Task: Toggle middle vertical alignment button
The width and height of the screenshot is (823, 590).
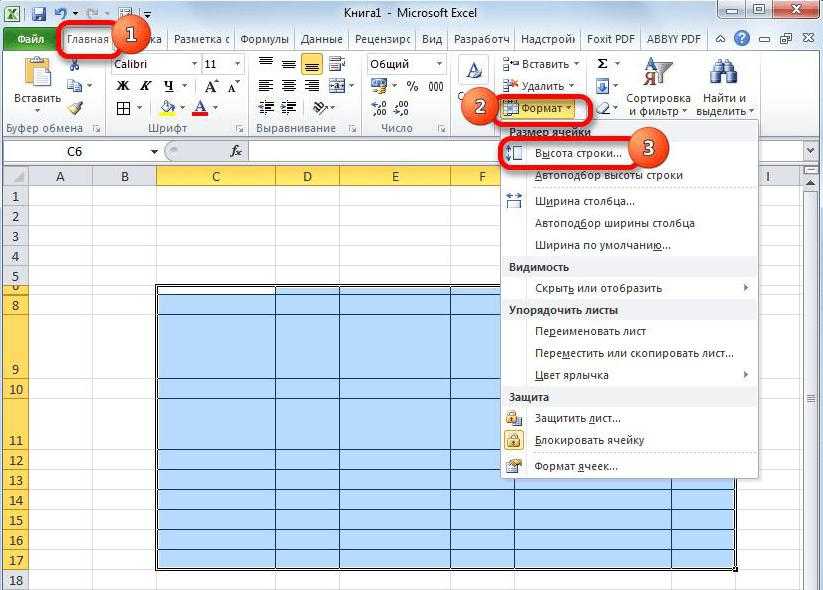Action: pyautogui.click(x=289, y=64)
